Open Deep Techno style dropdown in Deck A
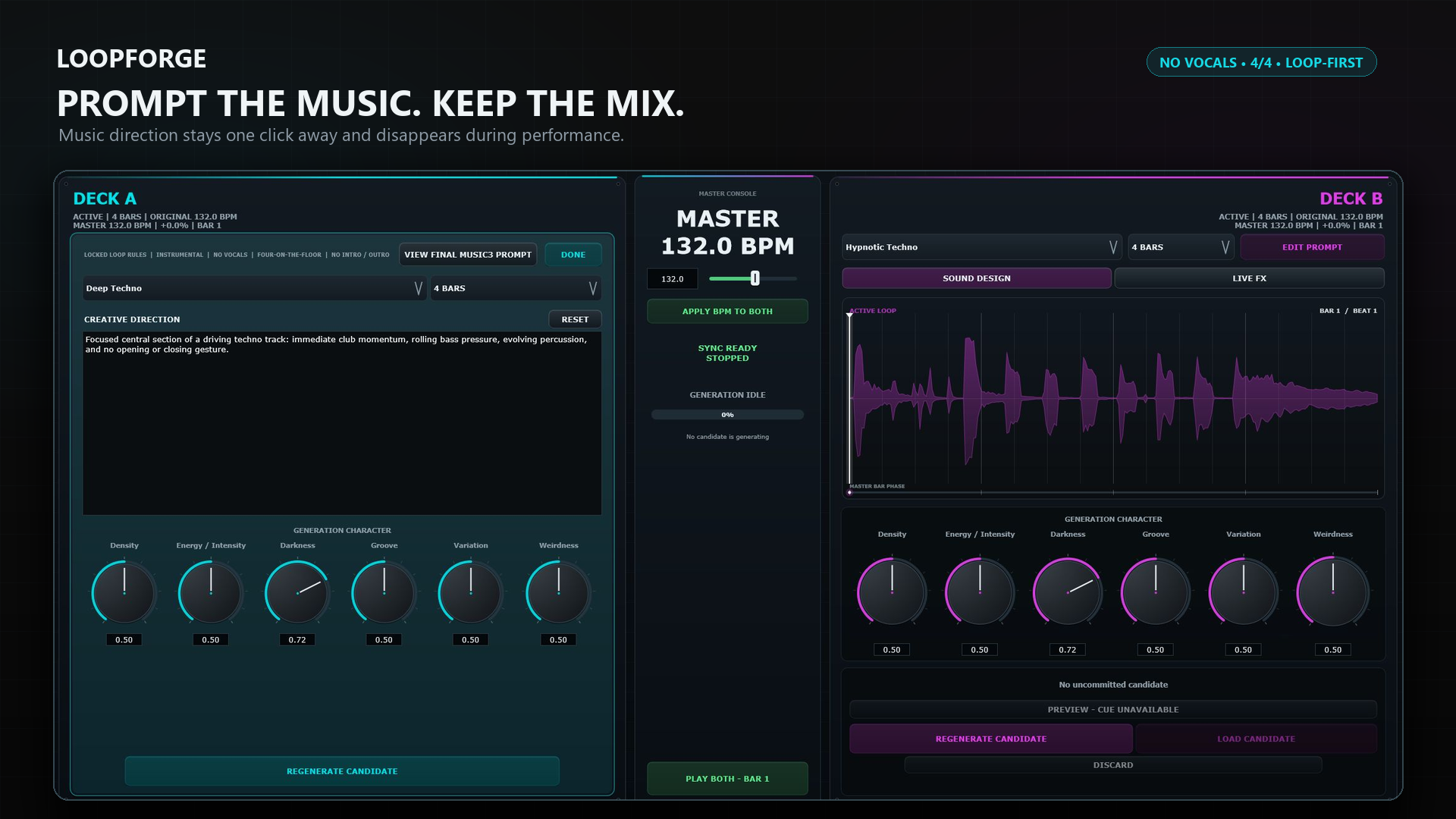 pos(254,288)
